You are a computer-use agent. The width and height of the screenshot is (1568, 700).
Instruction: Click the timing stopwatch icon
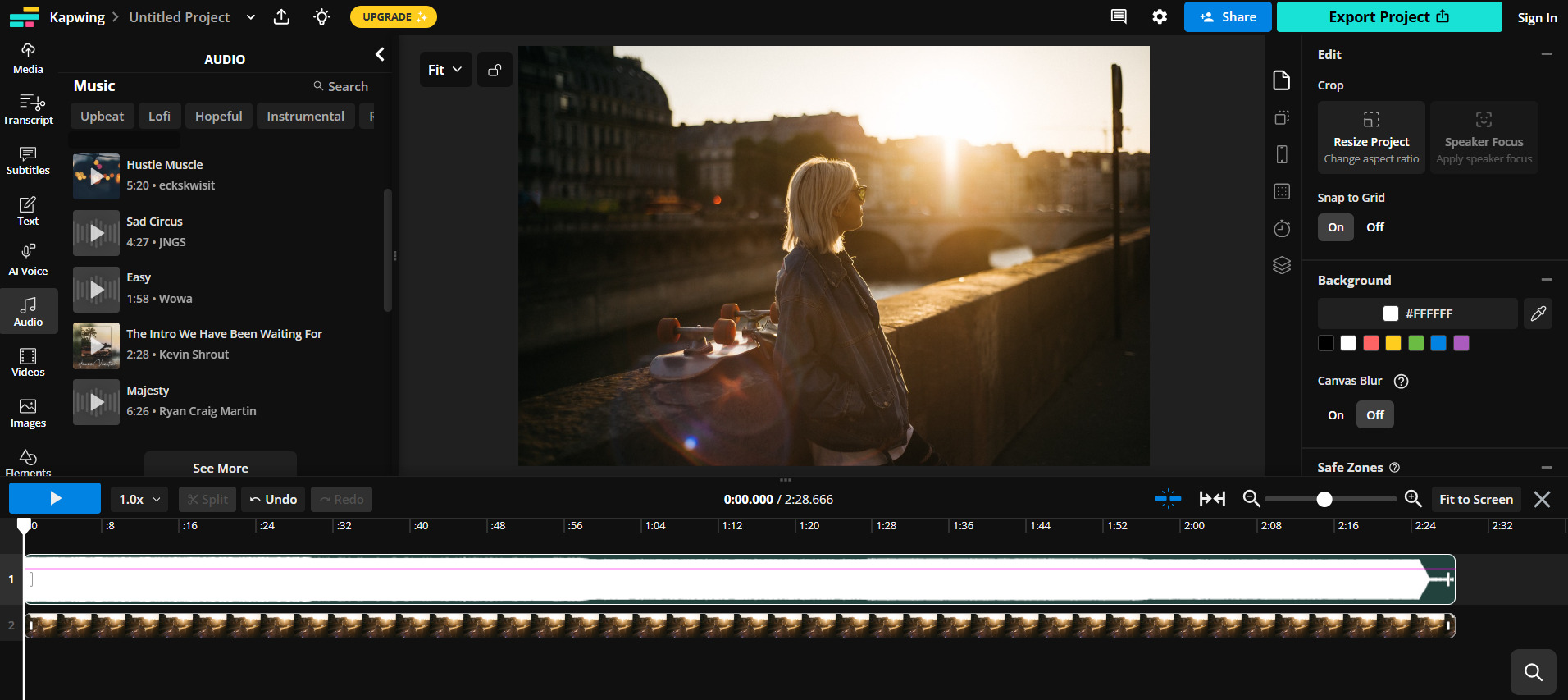(1282, 229)
